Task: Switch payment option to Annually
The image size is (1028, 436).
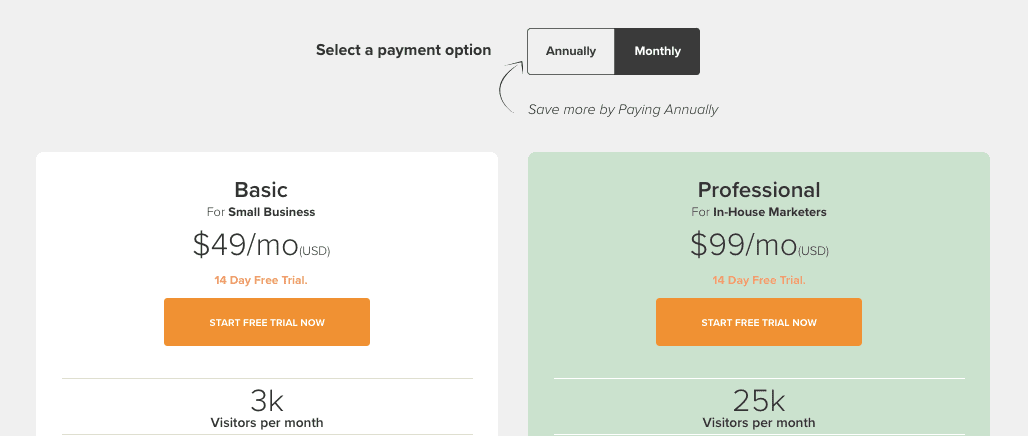Action: pos(571,51)
